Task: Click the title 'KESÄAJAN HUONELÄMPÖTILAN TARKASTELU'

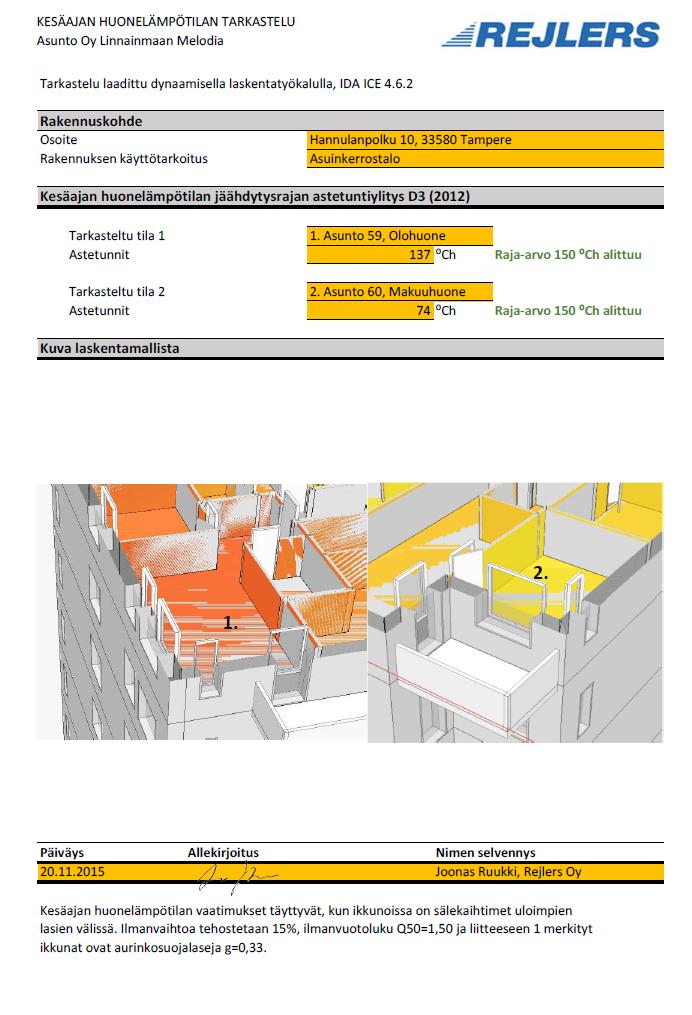Action: (x=166, y=21)
